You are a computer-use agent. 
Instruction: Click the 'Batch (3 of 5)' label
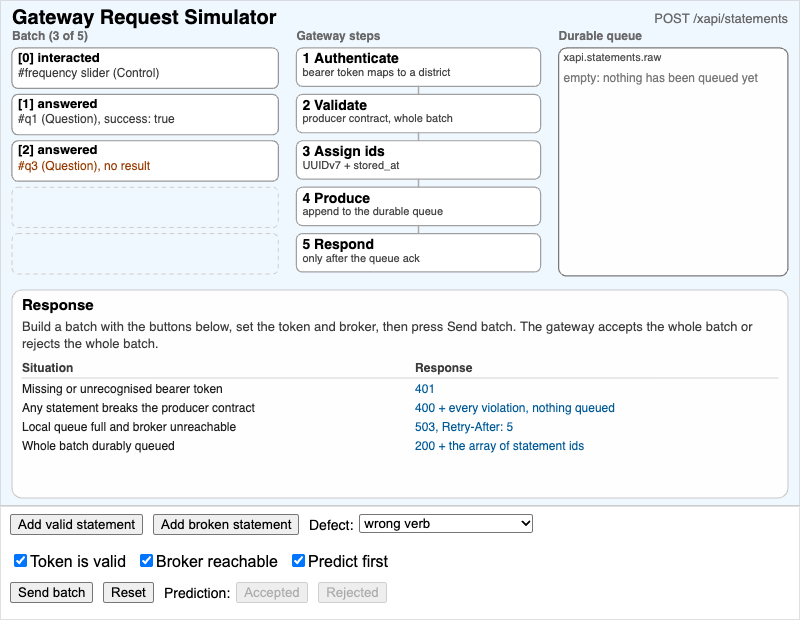50,36
